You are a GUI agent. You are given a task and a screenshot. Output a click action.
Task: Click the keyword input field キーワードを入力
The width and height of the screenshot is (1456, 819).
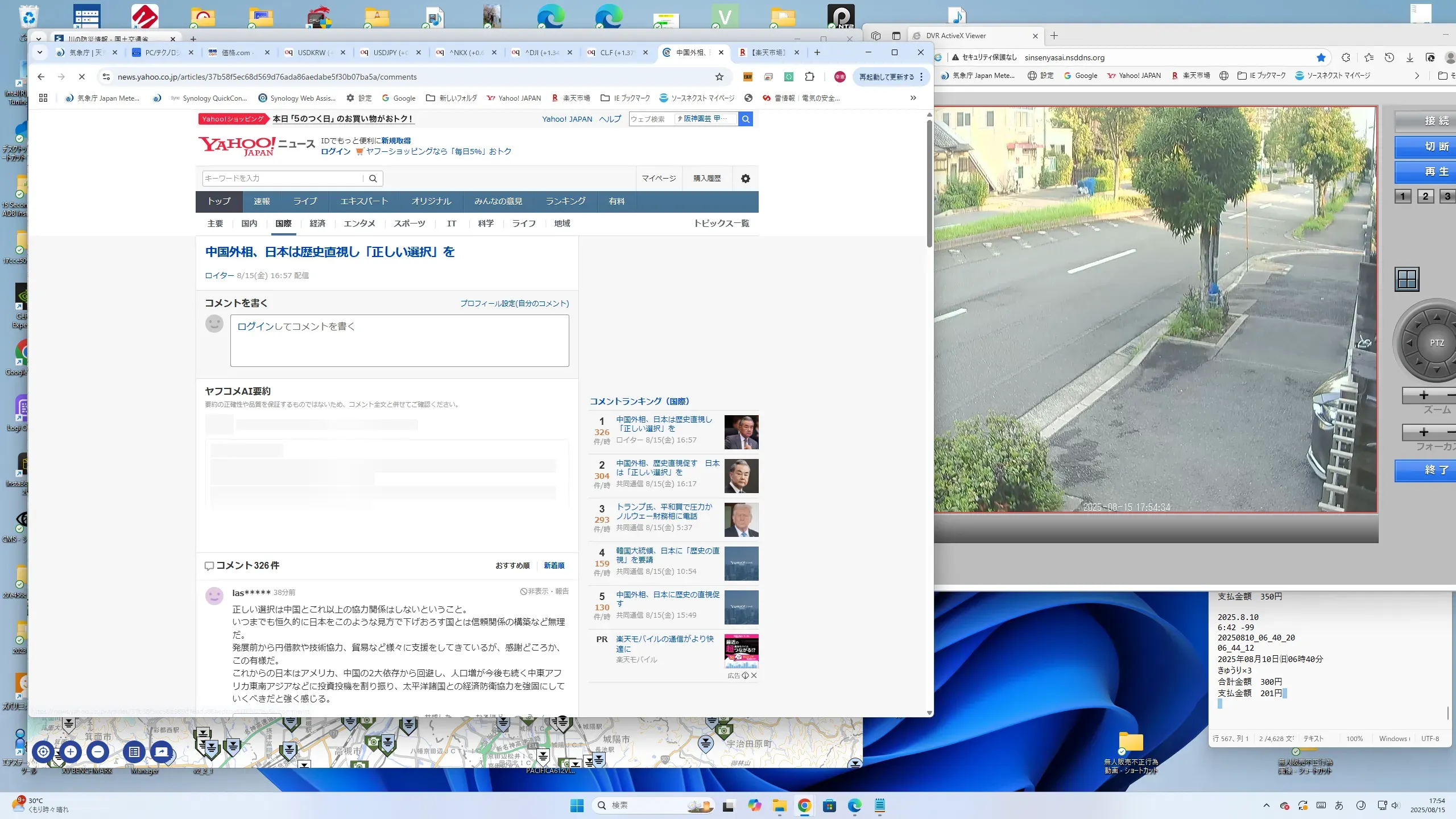pyautogui.click(x=283, y=179)
